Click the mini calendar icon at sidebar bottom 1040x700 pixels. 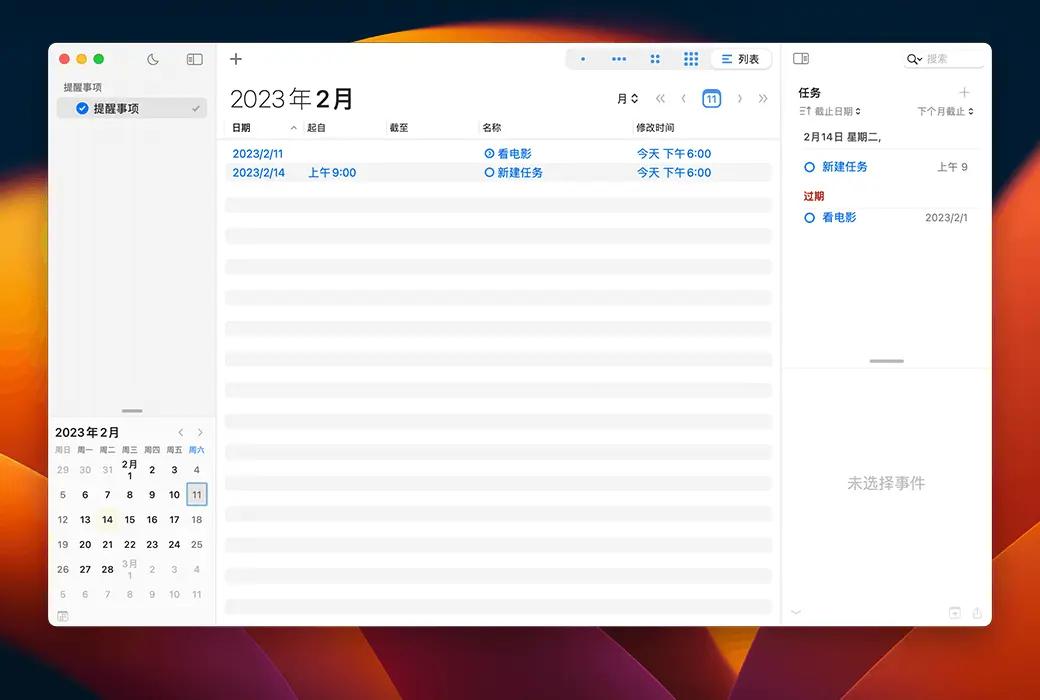(x=63, y=616)
